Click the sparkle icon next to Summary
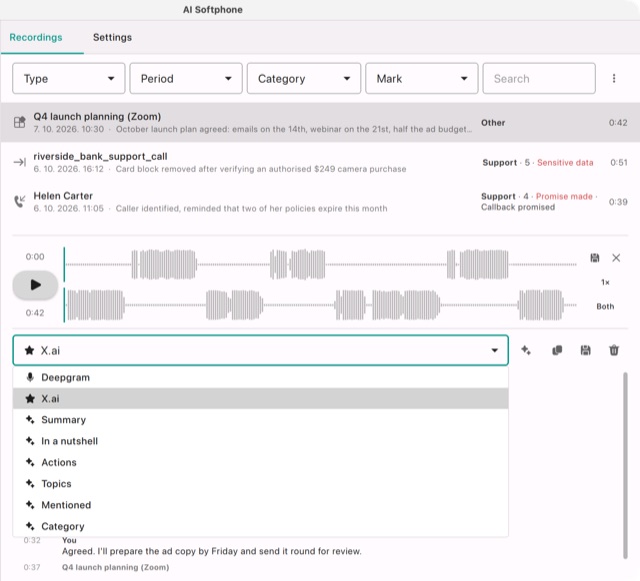Viewport: 640px width, 581px height. click(30, 419)
